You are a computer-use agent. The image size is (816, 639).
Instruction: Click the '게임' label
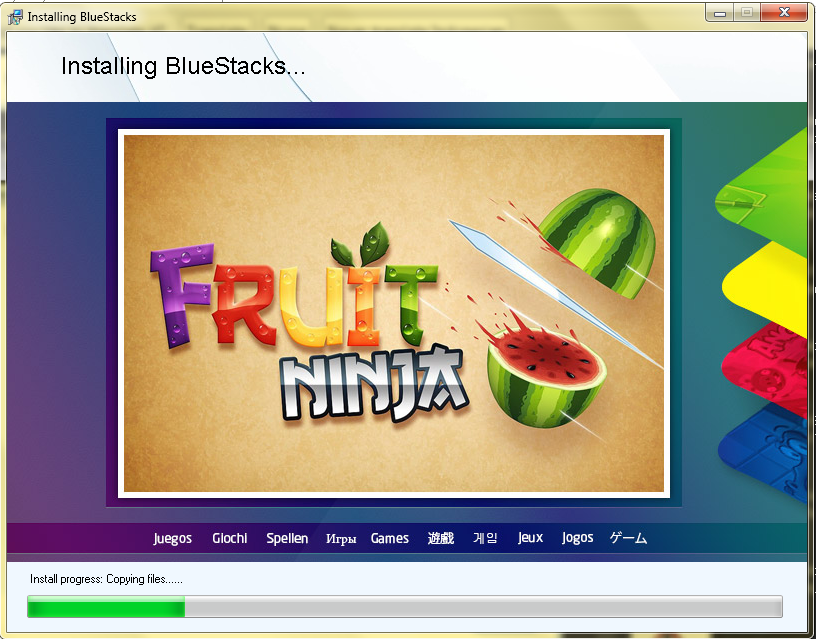coord(485,538)
